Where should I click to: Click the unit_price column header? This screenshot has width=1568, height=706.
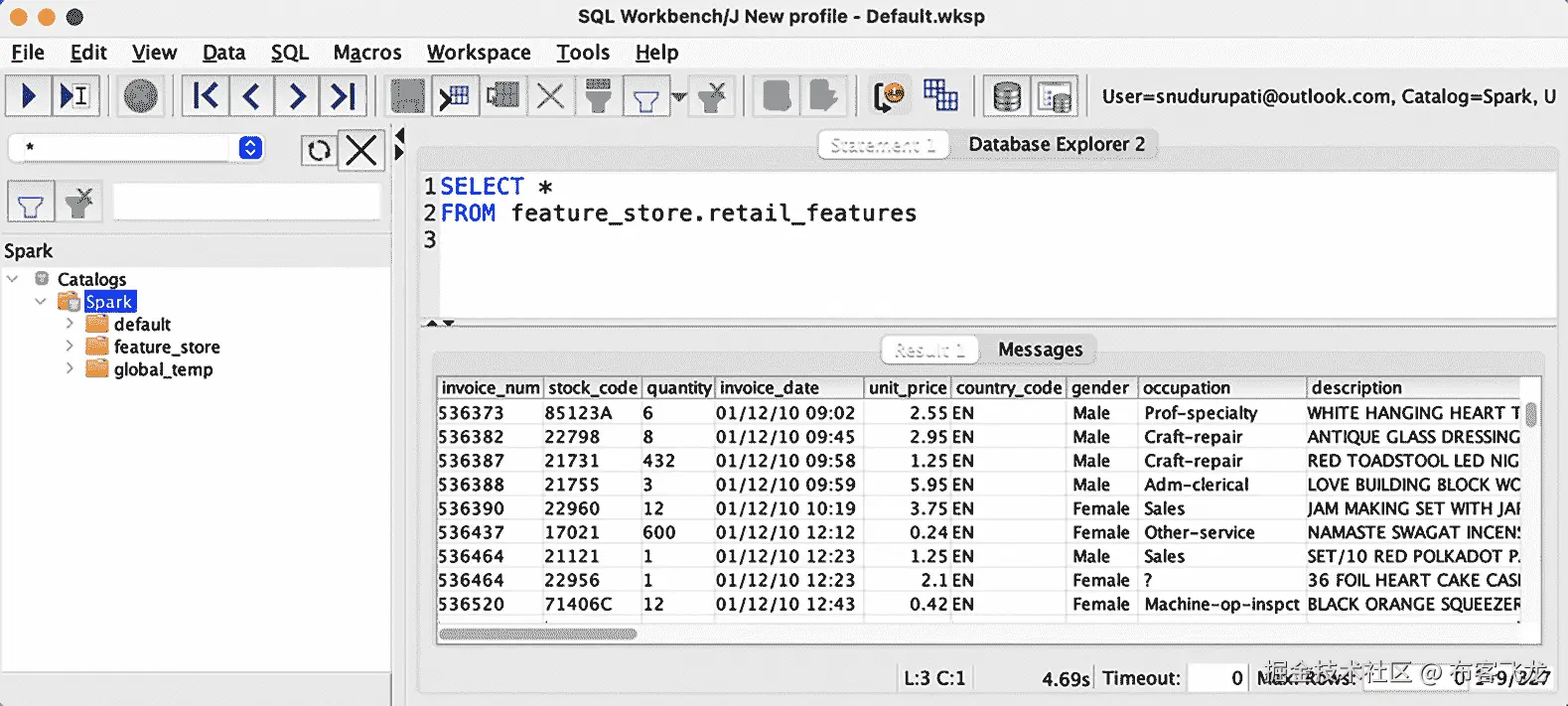907,388
